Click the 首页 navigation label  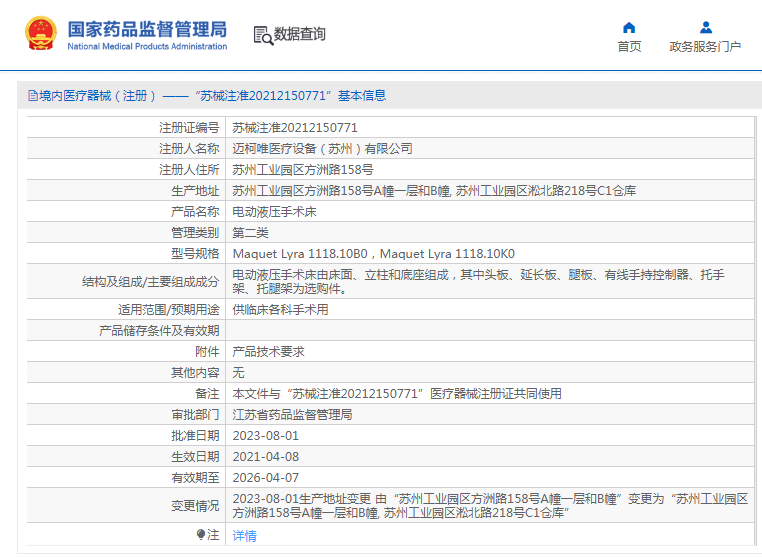point(629,47)
